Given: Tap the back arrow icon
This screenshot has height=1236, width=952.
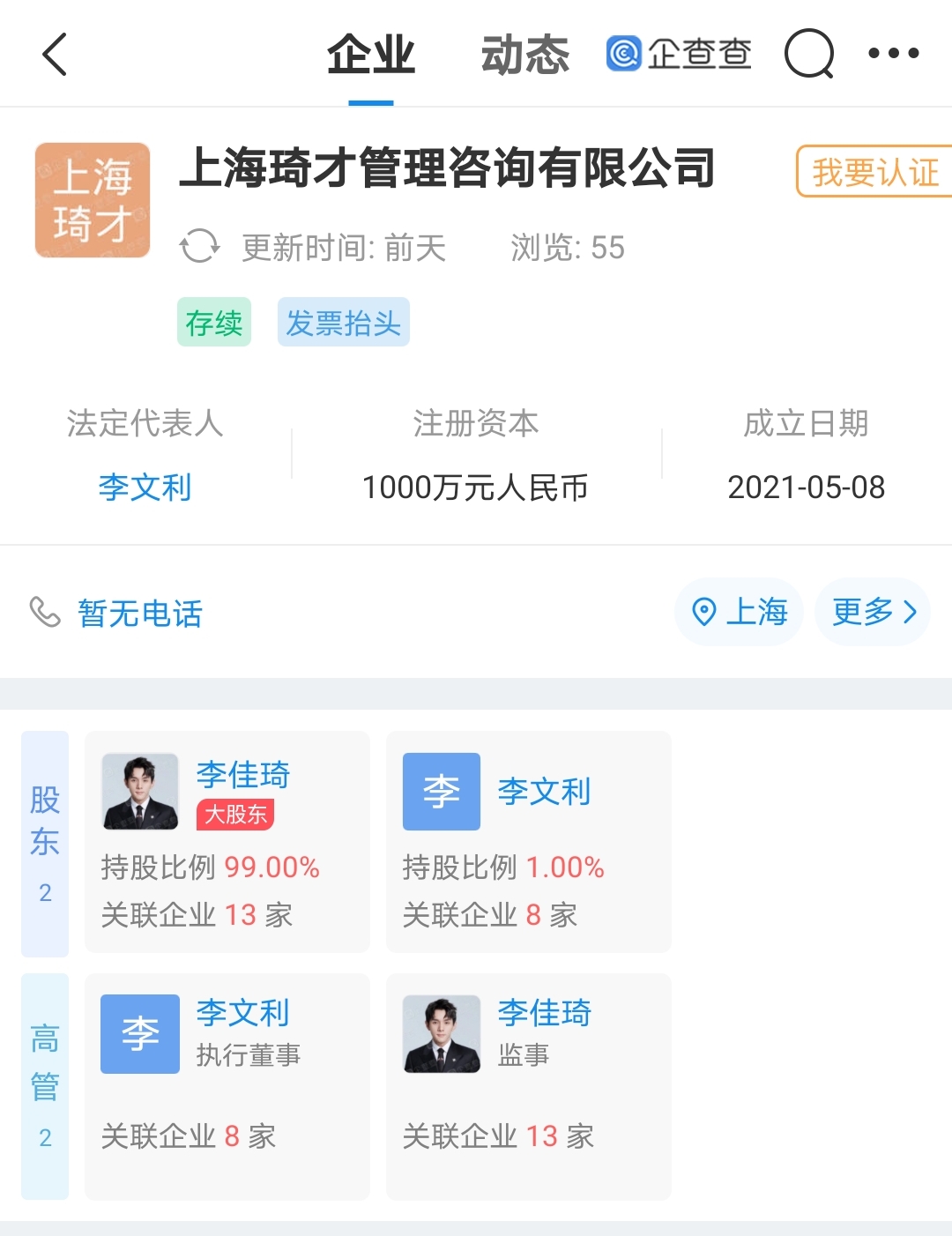Looking at the screenshot, I should tap(55, 55).
